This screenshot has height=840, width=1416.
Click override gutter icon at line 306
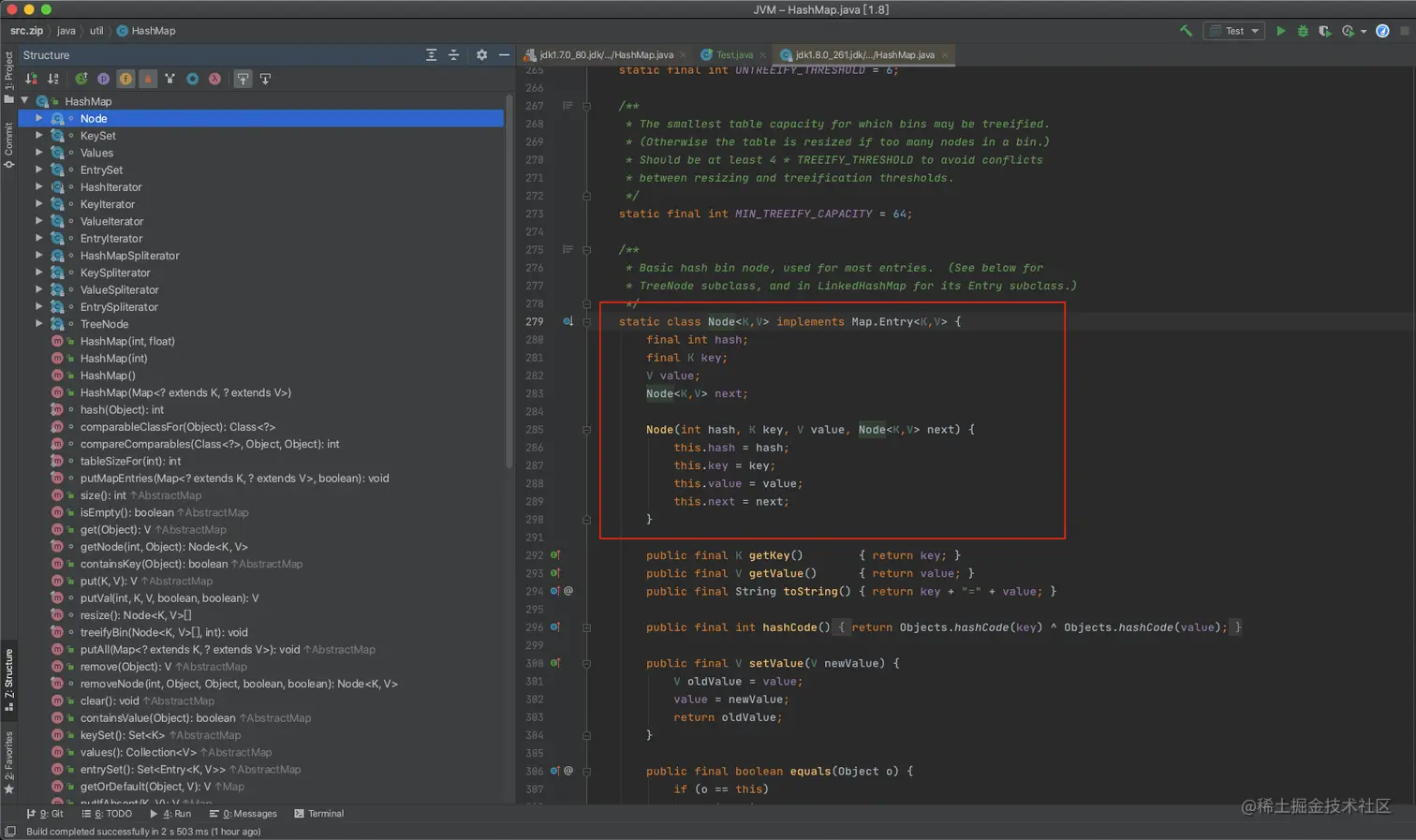pyautogui.click(x=555, y=772)
